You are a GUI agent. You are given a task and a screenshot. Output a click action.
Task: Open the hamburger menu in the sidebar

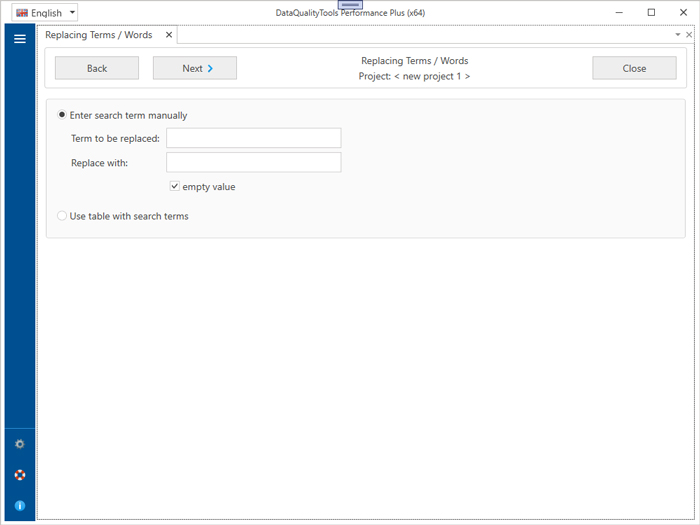19,39
